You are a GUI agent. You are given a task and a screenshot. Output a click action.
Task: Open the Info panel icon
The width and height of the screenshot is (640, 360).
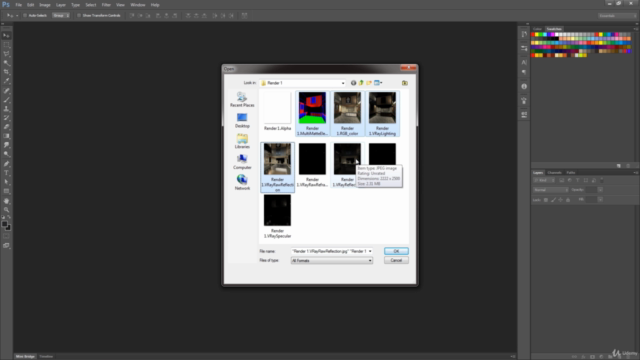tap(524, 87)
